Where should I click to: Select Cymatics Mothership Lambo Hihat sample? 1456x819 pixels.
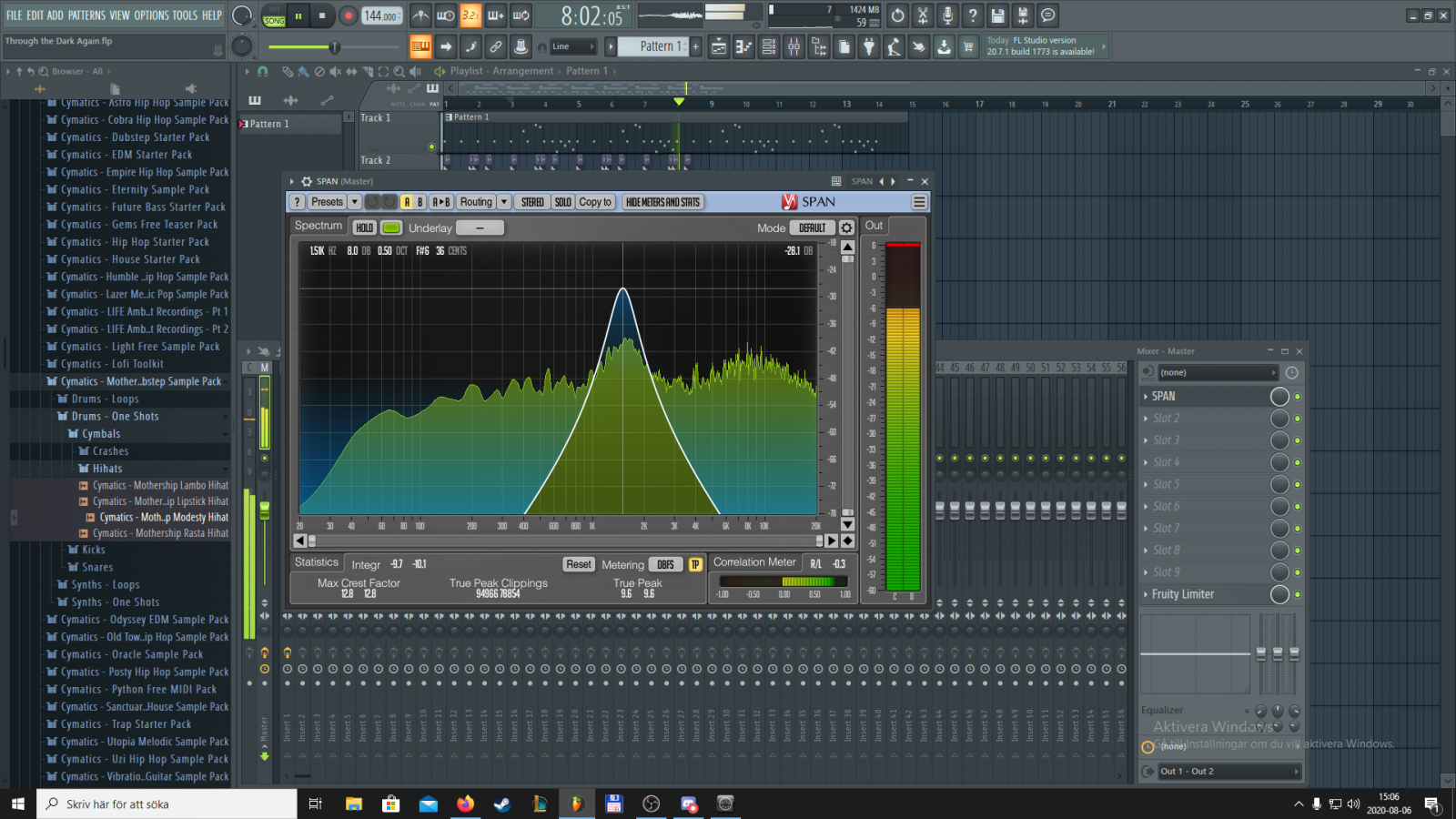[x=160, y=486]
